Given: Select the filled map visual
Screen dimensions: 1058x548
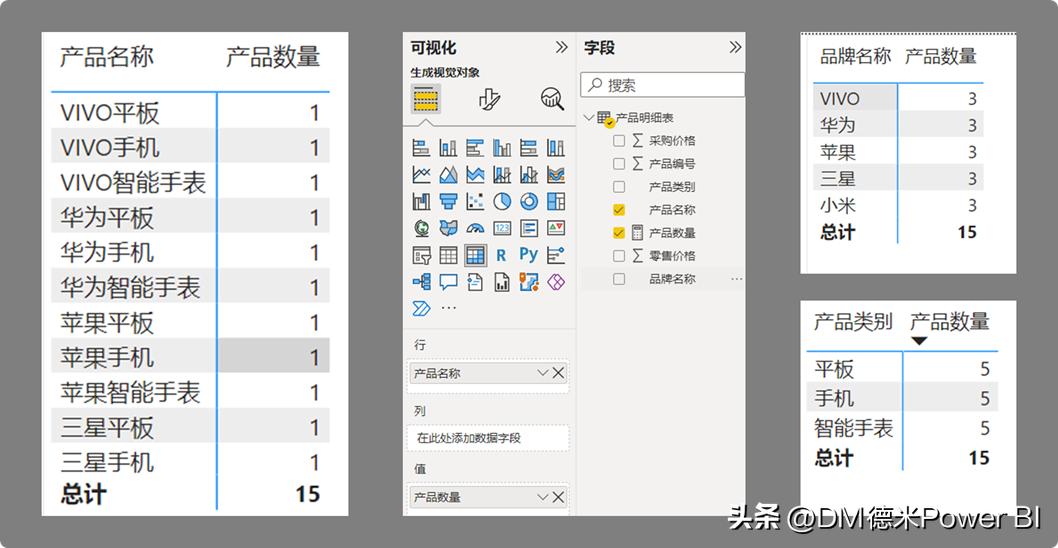Looking at the screenshot, I should (448, 228).
